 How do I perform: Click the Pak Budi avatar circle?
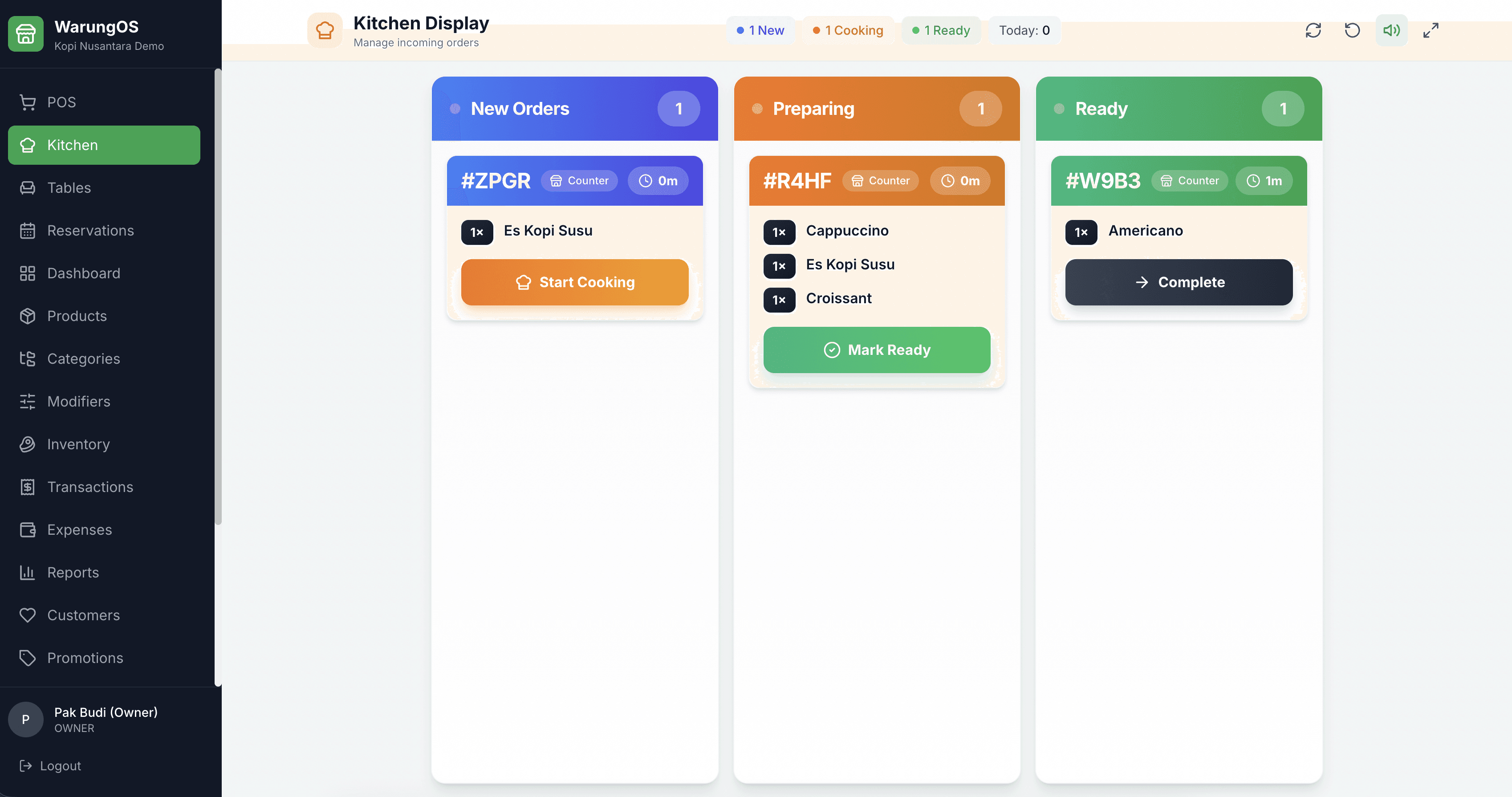[25, 720]
